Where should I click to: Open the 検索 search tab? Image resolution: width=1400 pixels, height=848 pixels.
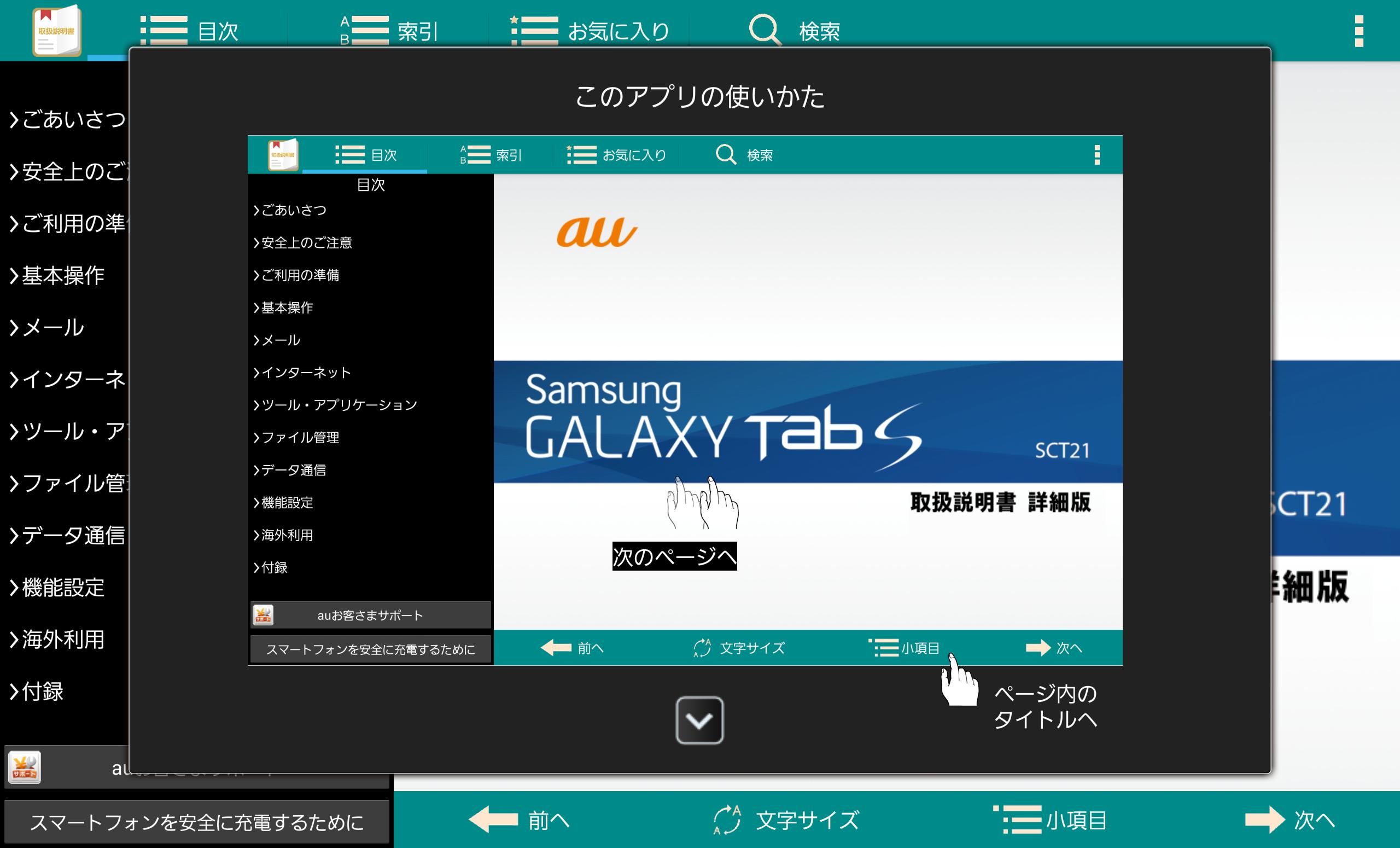(794, 31)
